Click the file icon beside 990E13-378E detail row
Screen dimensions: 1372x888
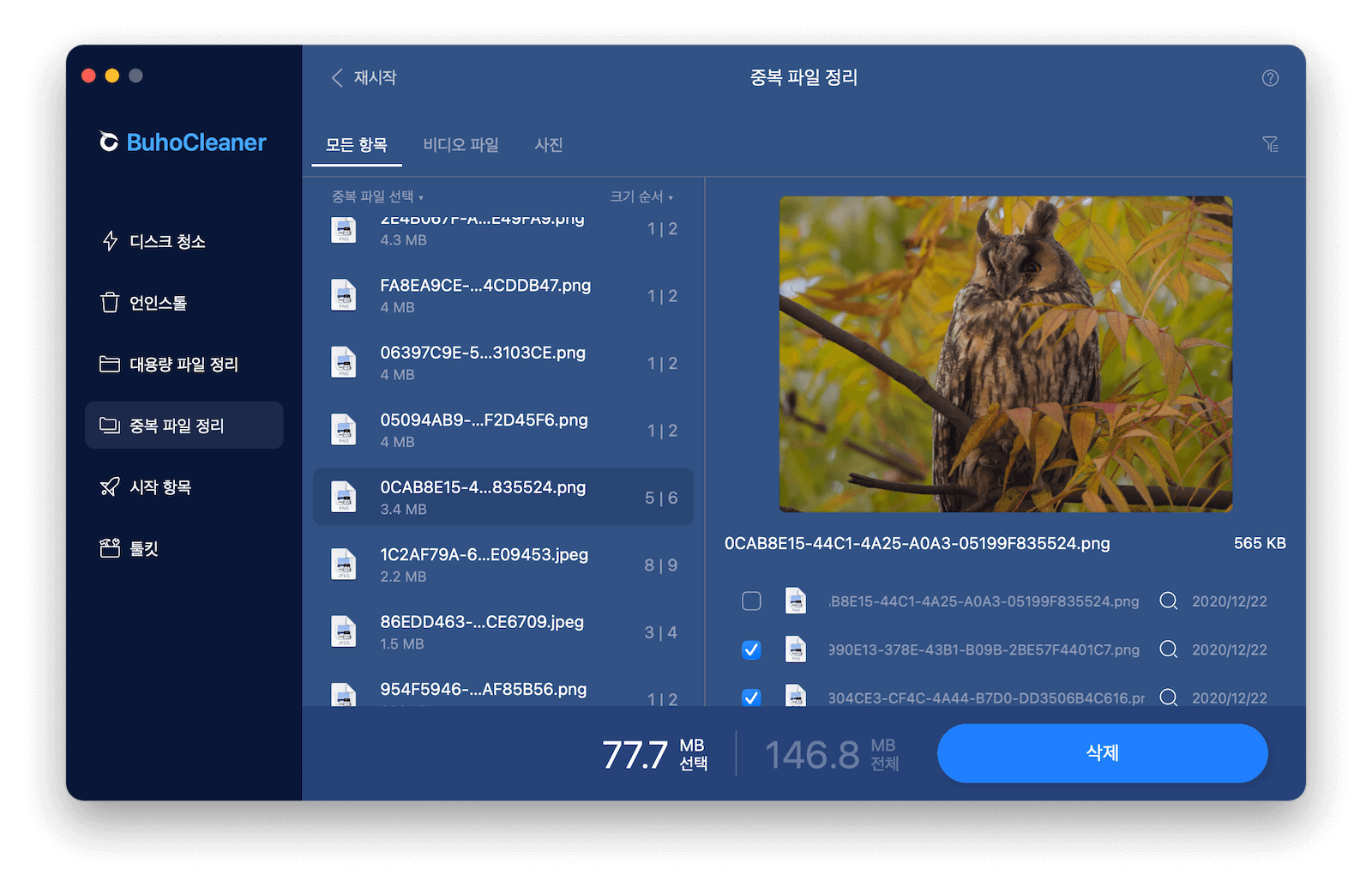click(x=796, y=649)
